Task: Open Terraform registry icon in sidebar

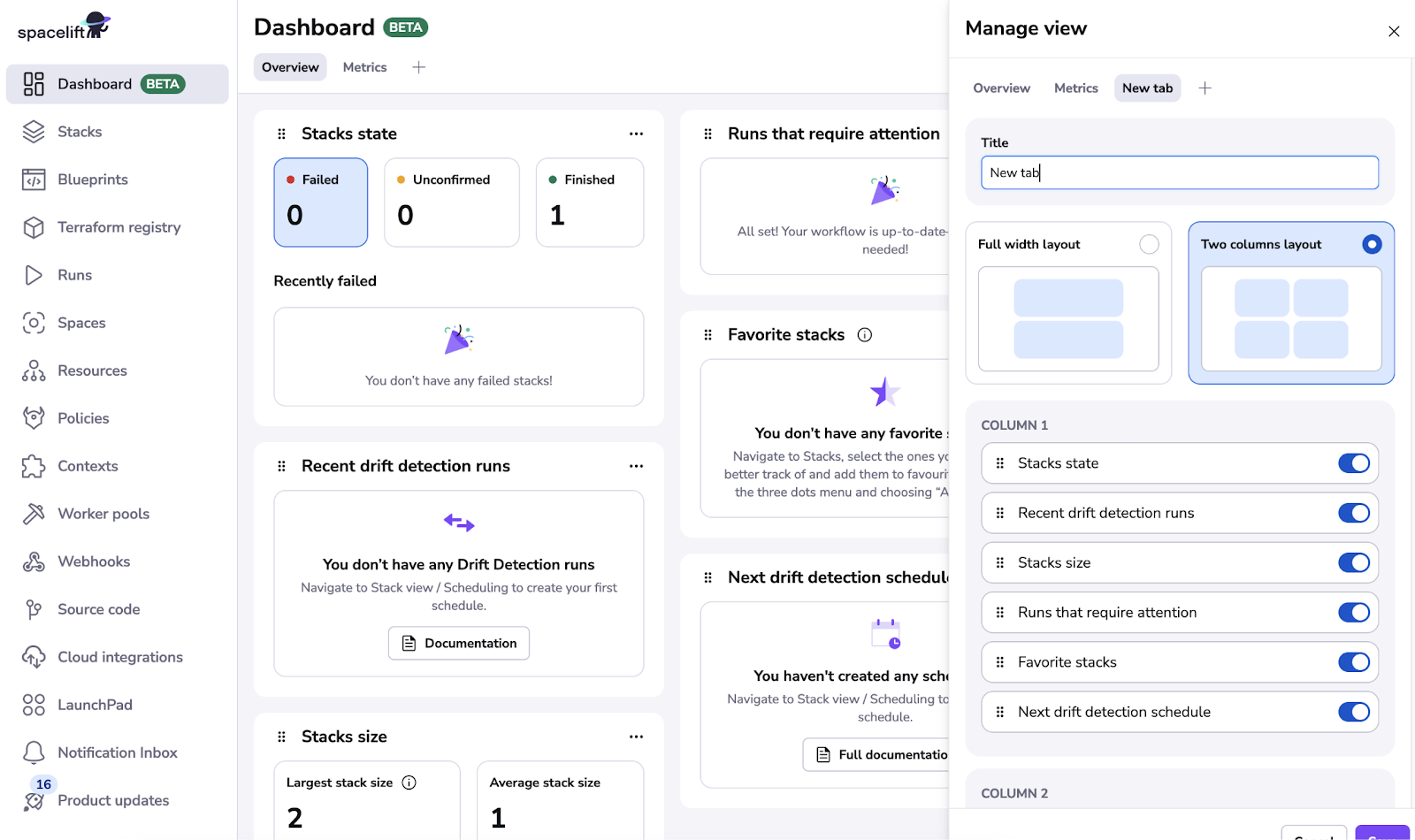Action: (x=34, y=227)
